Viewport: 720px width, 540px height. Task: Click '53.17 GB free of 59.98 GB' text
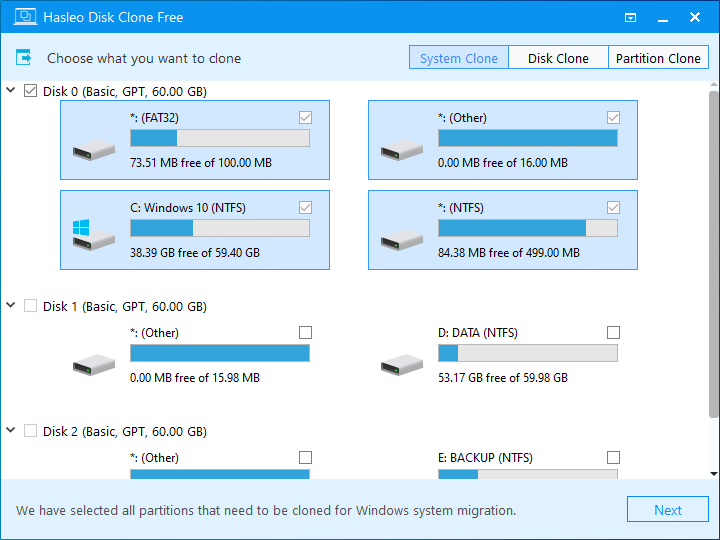coord(503,378)
